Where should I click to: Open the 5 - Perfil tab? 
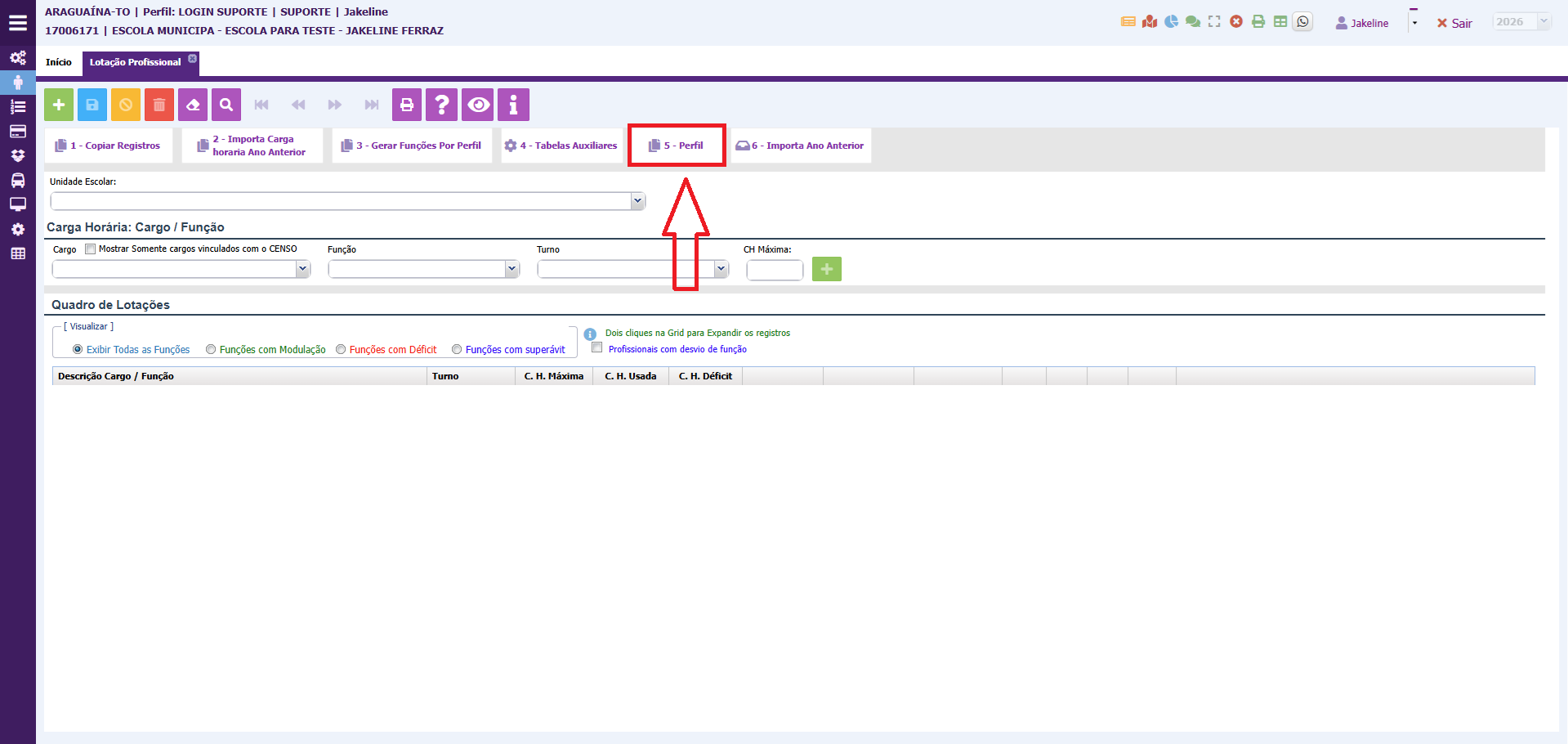[x=677, y=146]
